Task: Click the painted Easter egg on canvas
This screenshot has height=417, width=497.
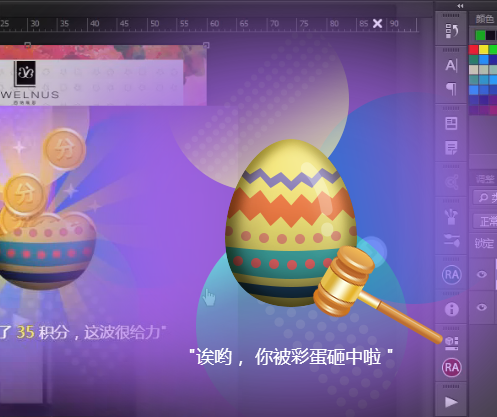Action: coord(291,223)
